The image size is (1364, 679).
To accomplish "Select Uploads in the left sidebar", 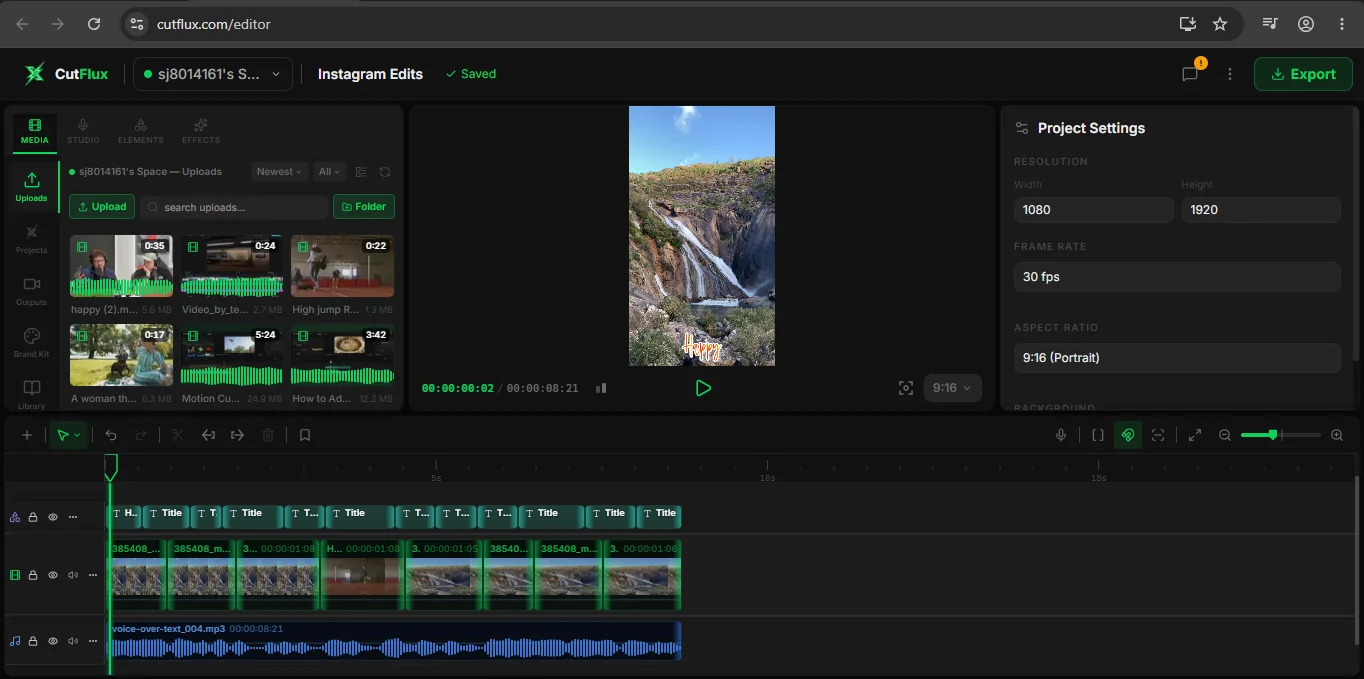I will pos(31,187).
